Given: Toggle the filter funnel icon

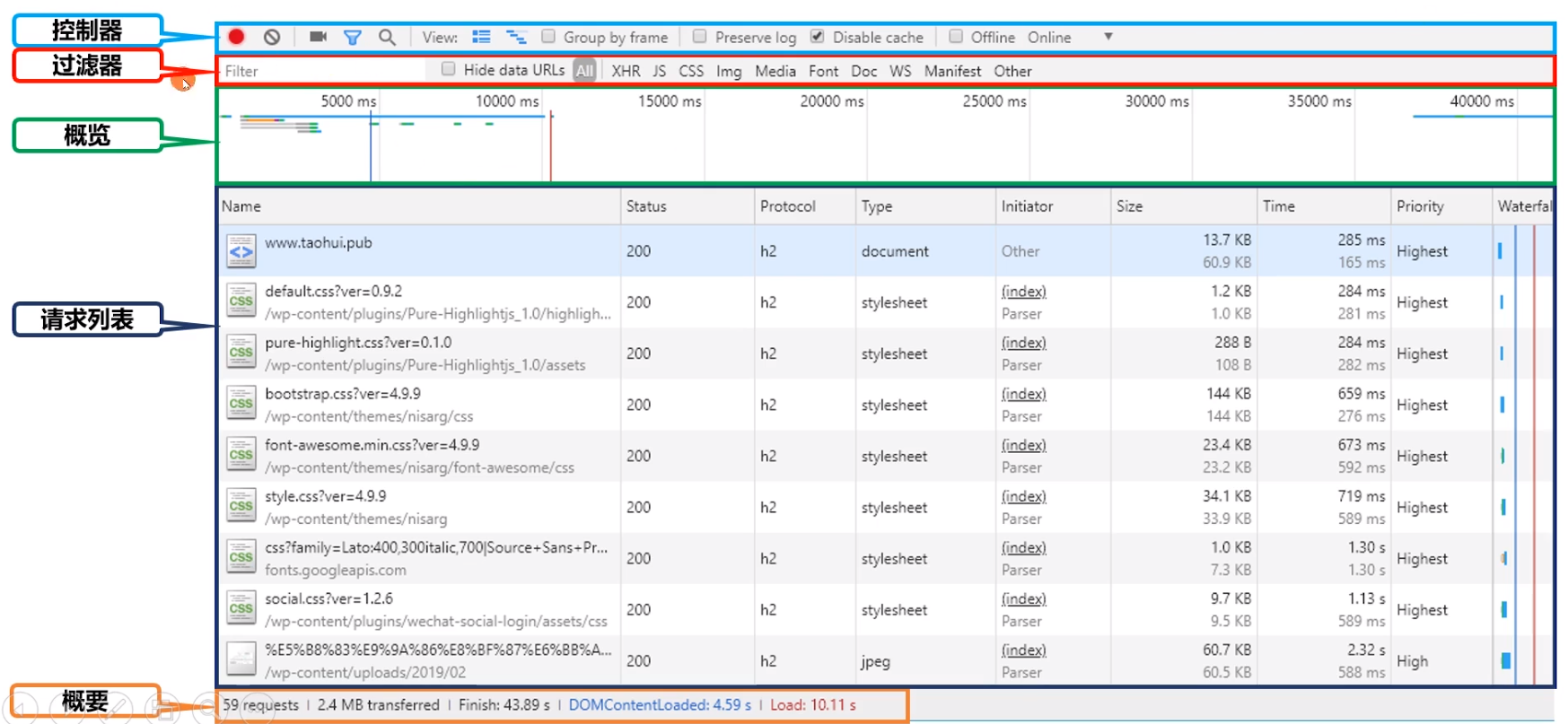Looking at the screenshot, I should pos(353,37).
